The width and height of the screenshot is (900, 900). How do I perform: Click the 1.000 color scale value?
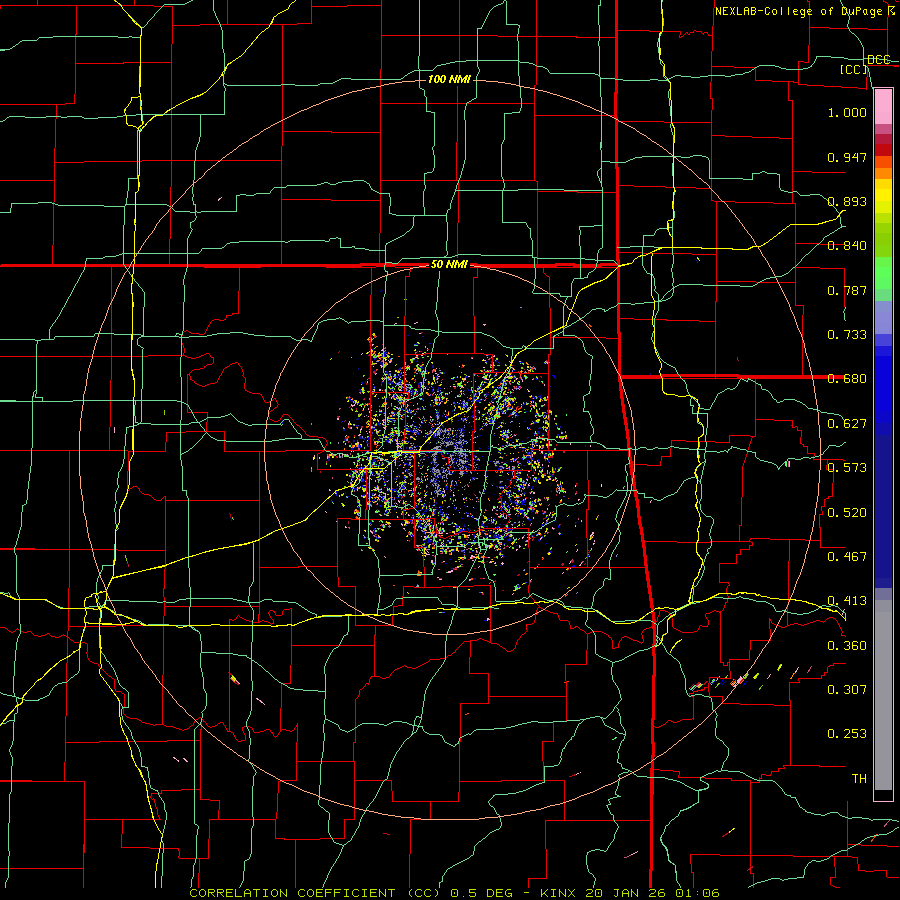(847, 112)
